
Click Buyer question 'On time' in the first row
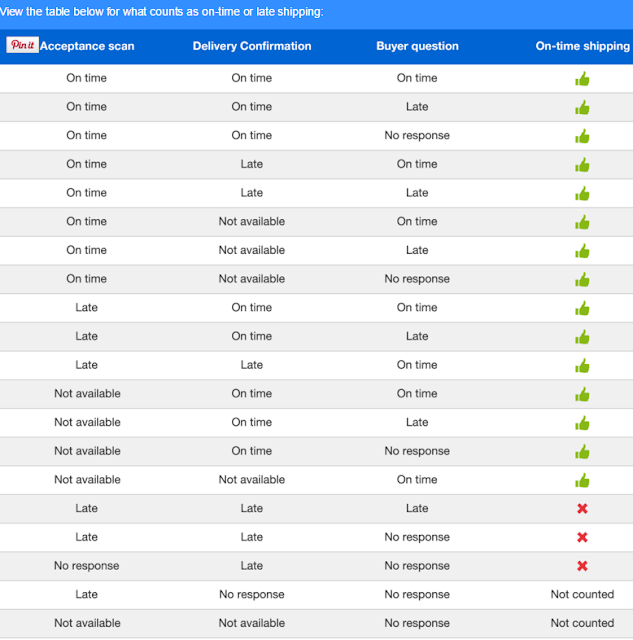point(417,78)
